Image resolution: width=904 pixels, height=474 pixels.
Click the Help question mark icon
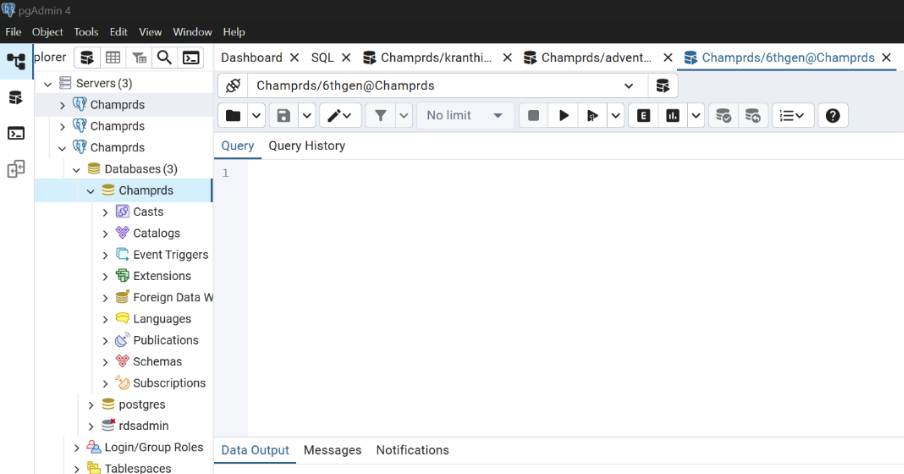click(833, 116)
